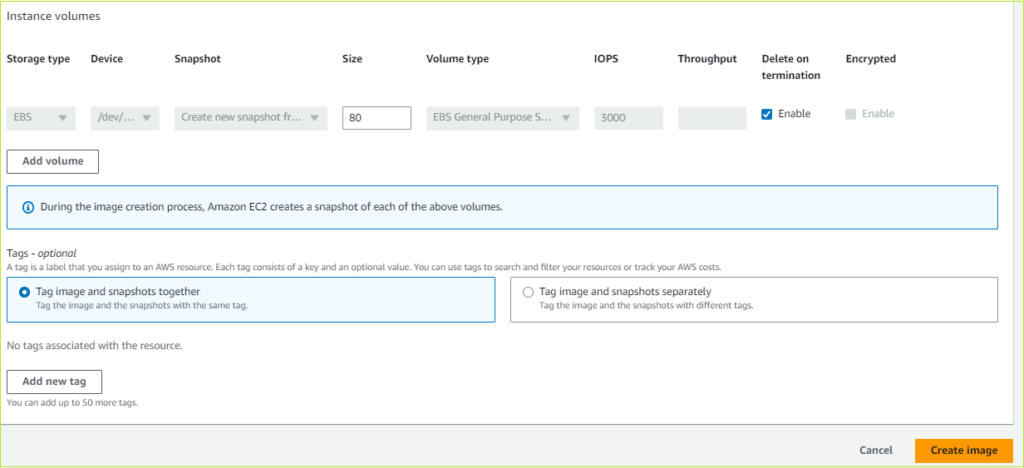Image resolution: width=1024 pixels, height=468 pixels.
Task: Click the info icon in the snapshot notice
Action: [x=28, y=207]
